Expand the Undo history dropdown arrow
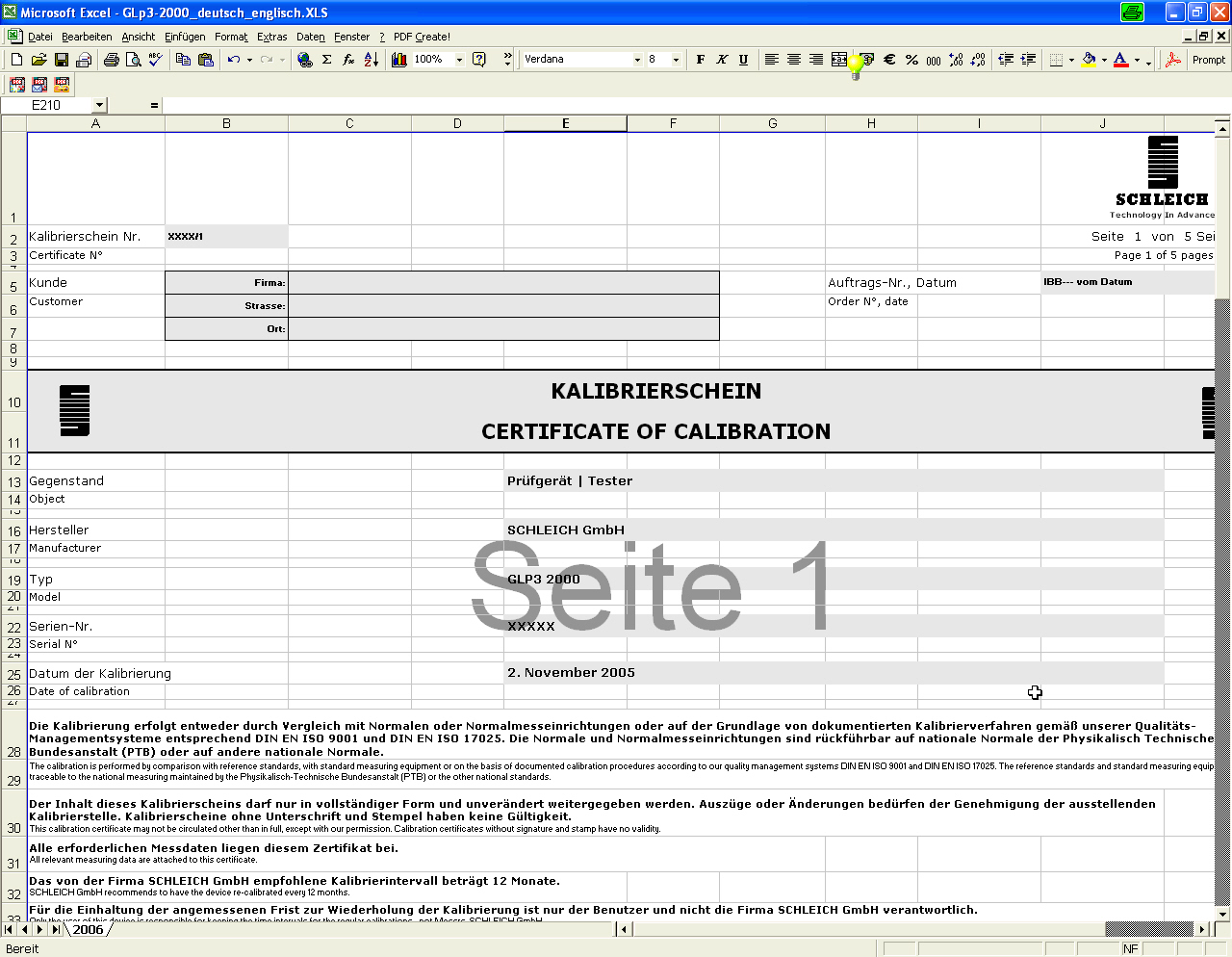 coord(249,60)
